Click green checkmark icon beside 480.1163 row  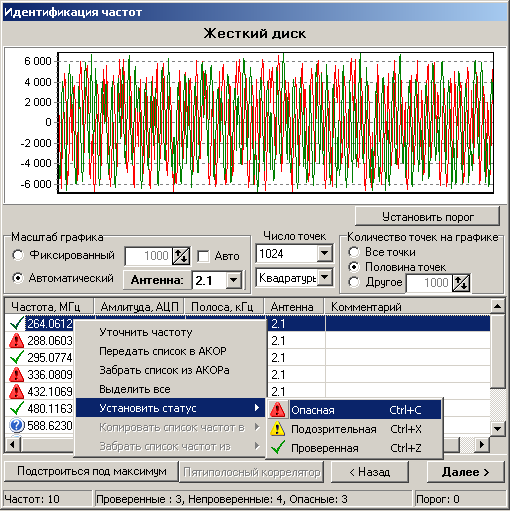coord(17,408)
